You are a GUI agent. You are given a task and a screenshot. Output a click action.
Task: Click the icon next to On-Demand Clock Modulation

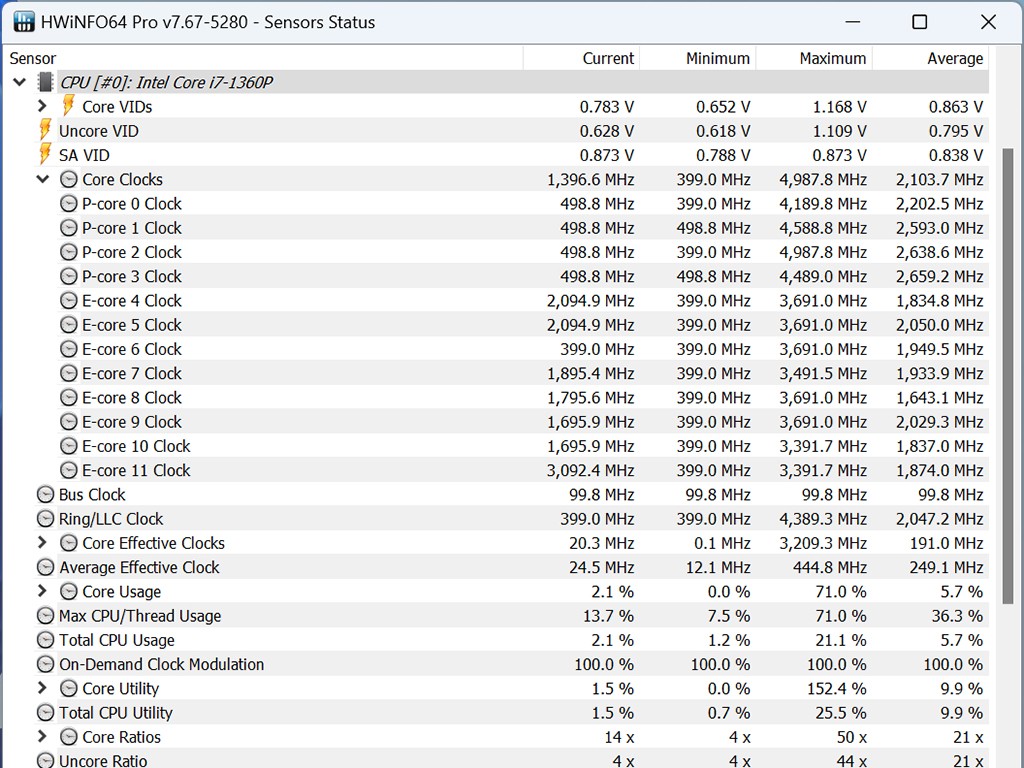(45, 664)
